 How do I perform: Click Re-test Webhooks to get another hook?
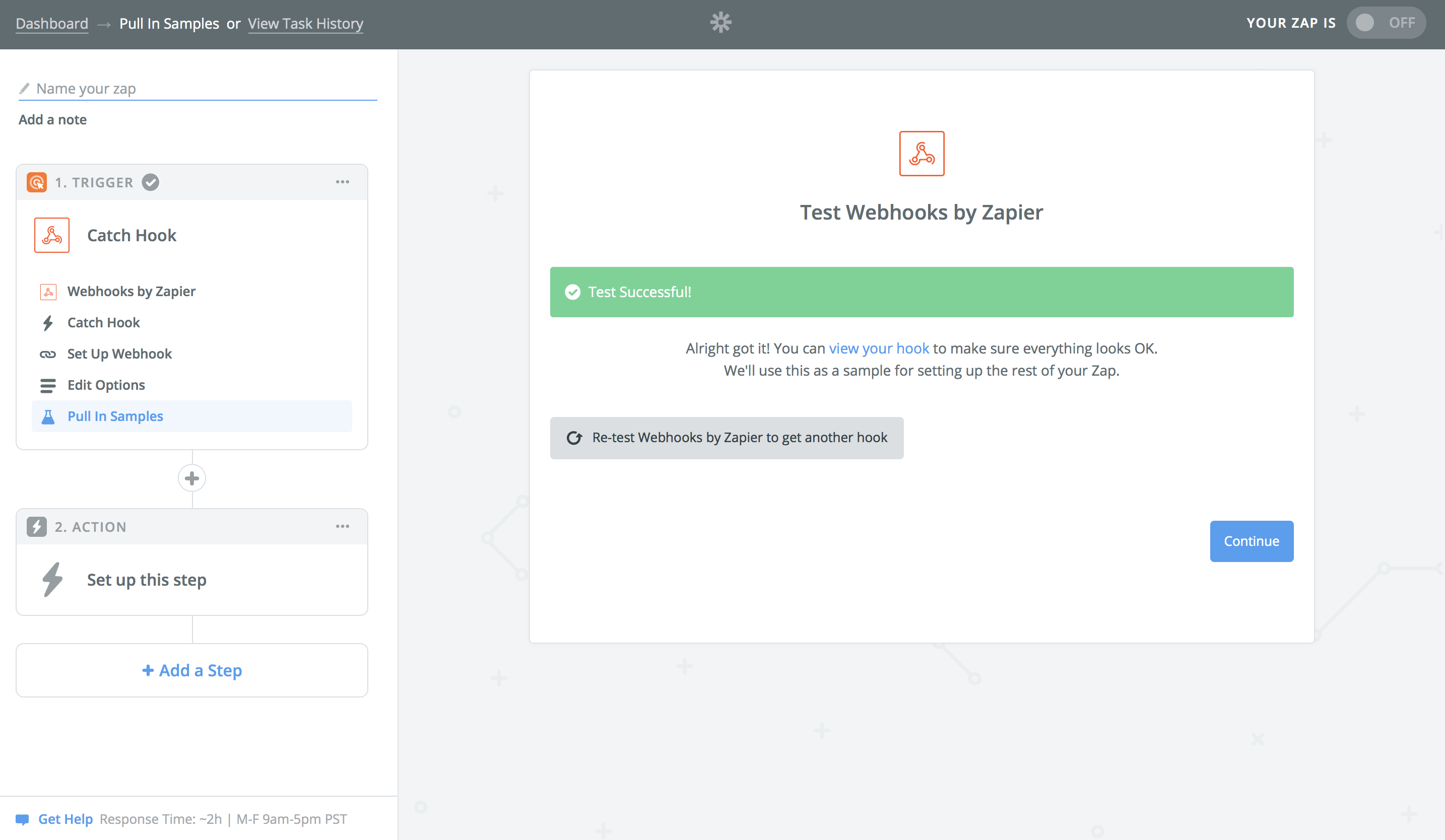coord(727,438)
